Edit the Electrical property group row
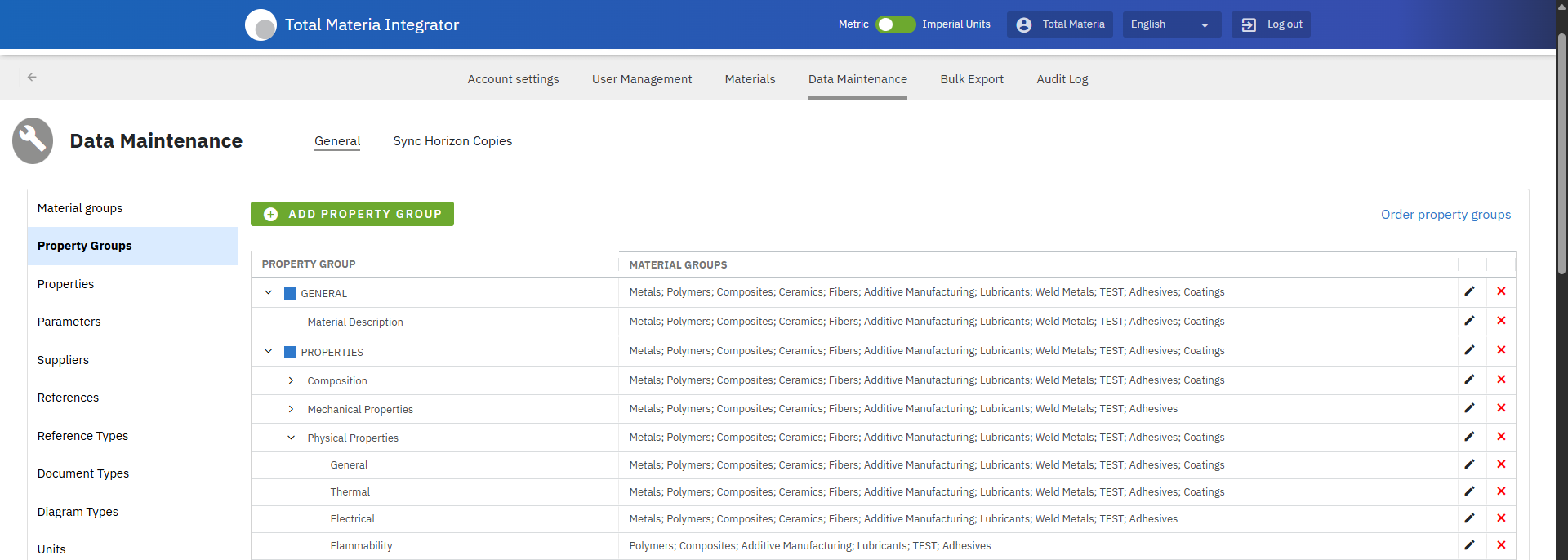The height and width of the screenshot is (560, 1568). pos(1469,518)
